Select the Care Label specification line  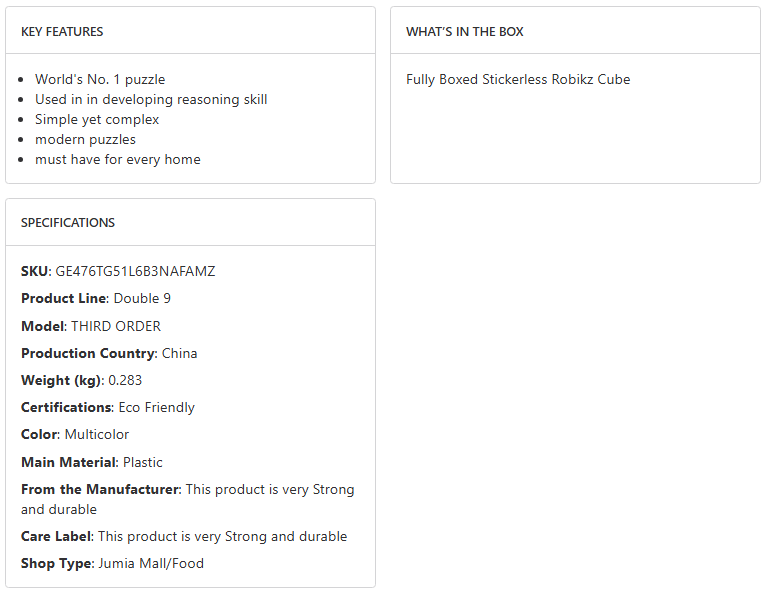(x=184, y=537)
